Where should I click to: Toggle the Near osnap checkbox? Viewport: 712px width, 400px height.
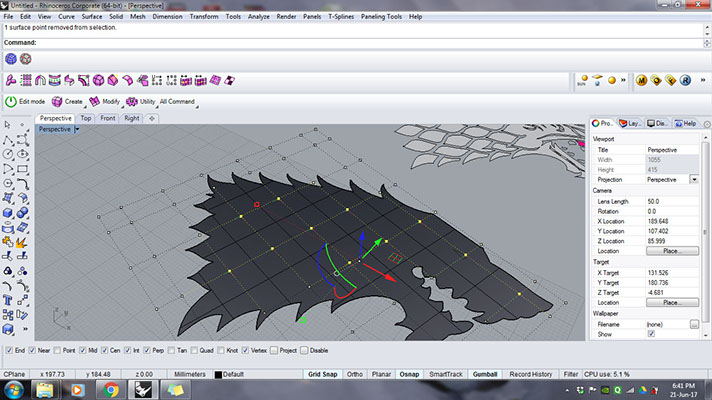32,351
